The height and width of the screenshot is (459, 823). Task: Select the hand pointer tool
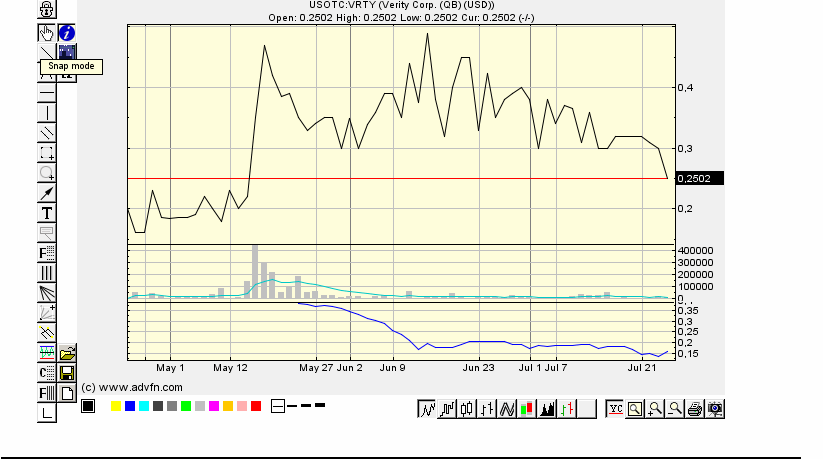46,33
